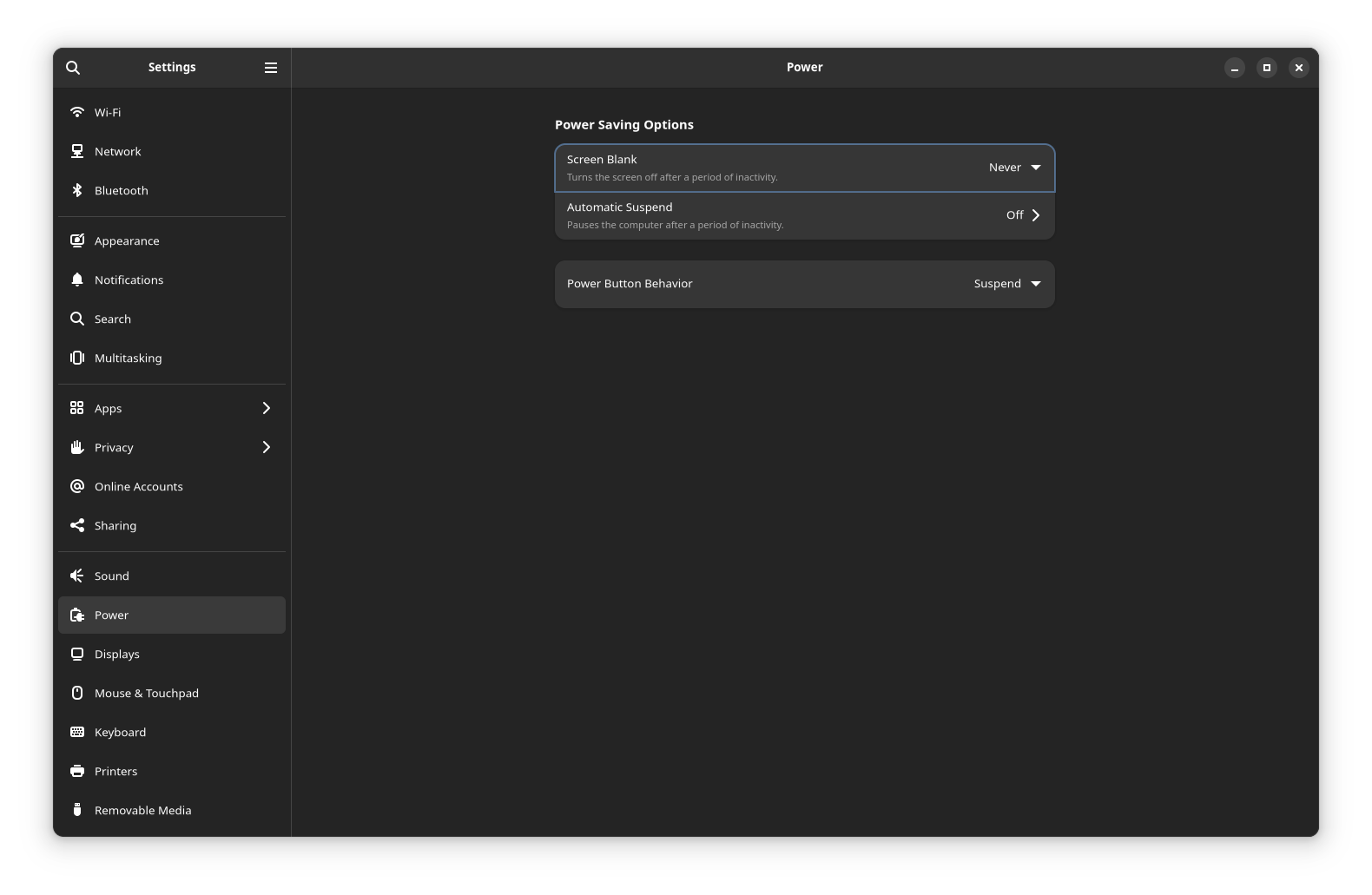
Task: Open Multitasking settings label
Action: [129, 358]
